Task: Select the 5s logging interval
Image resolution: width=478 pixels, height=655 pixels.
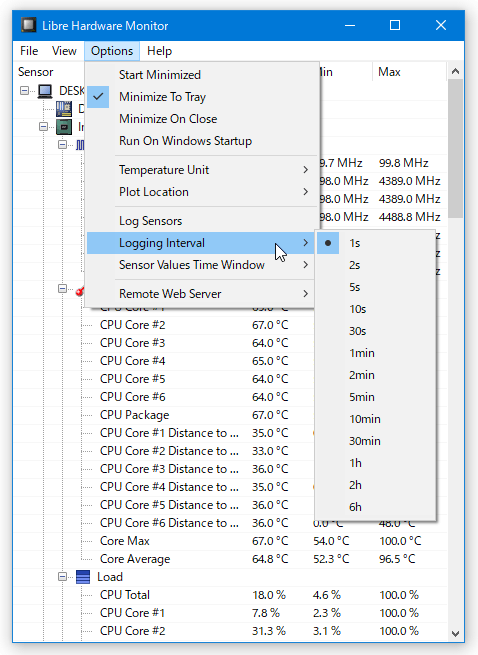Action: coord(375,287)
